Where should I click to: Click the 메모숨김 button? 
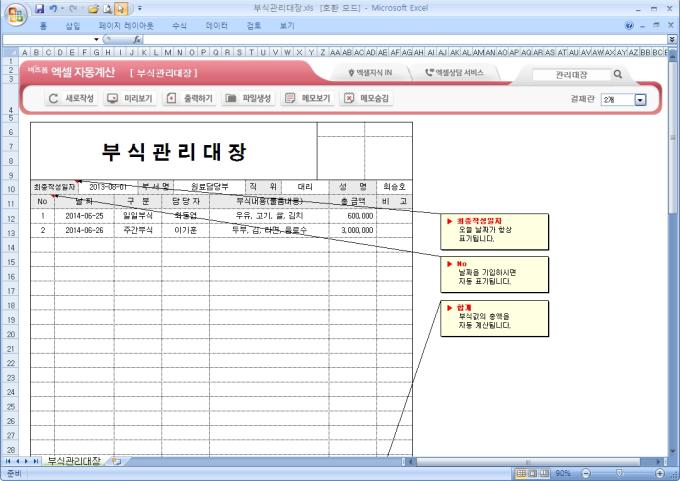[x=367, y=98]
